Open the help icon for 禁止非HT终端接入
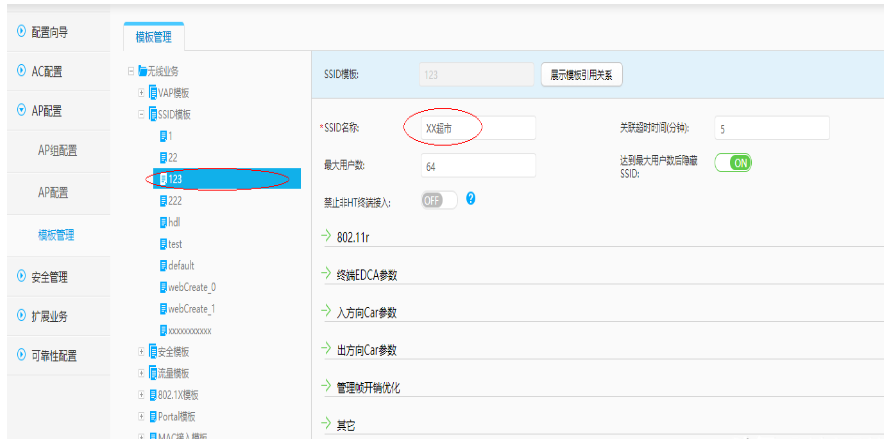Viewport: 884px width, 439px height. 471,198
